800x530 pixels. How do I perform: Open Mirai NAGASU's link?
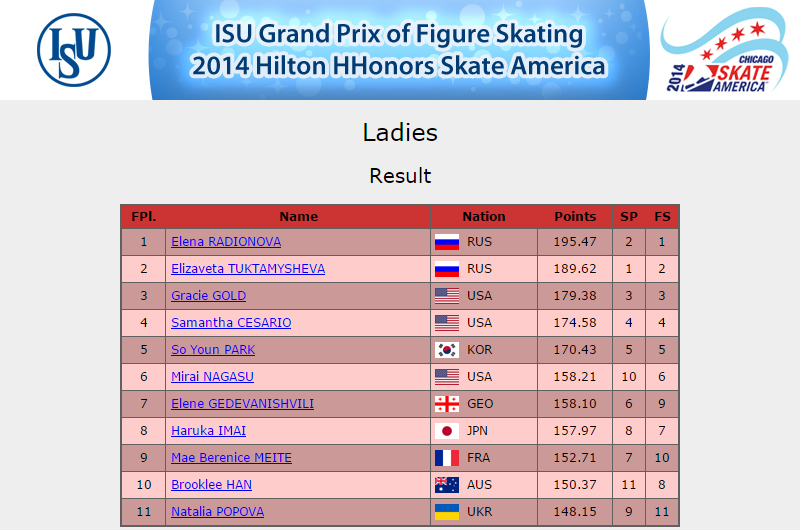pyautogui.click(x=212, y=377)
